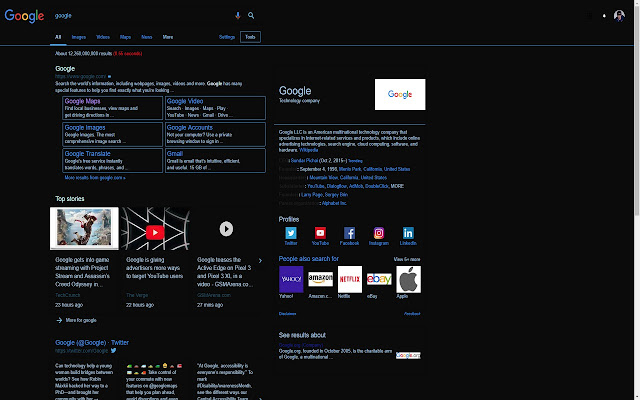Click the arrow icon beside More for google
Viewport: 640px width, 400px height.
click(x=59, y=320)
